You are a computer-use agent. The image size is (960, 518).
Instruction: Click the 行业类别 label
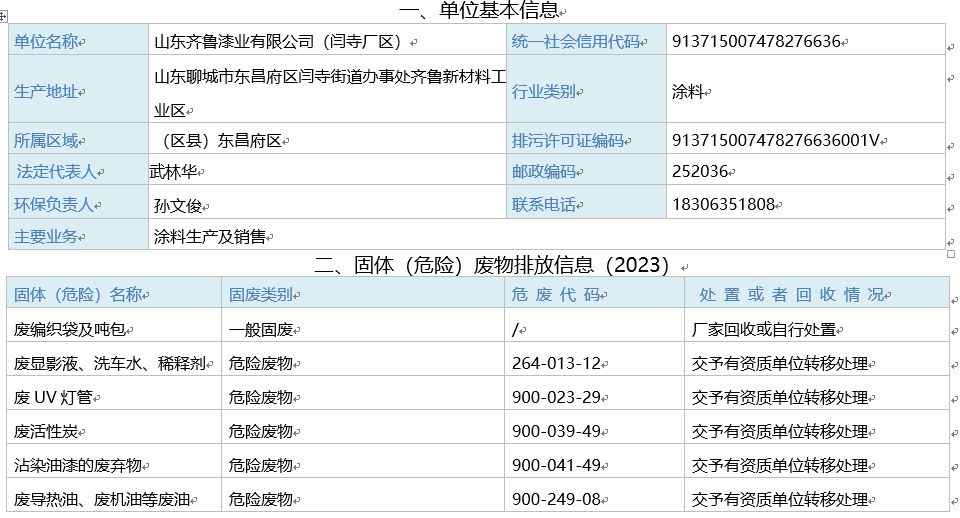click(543, 92)
